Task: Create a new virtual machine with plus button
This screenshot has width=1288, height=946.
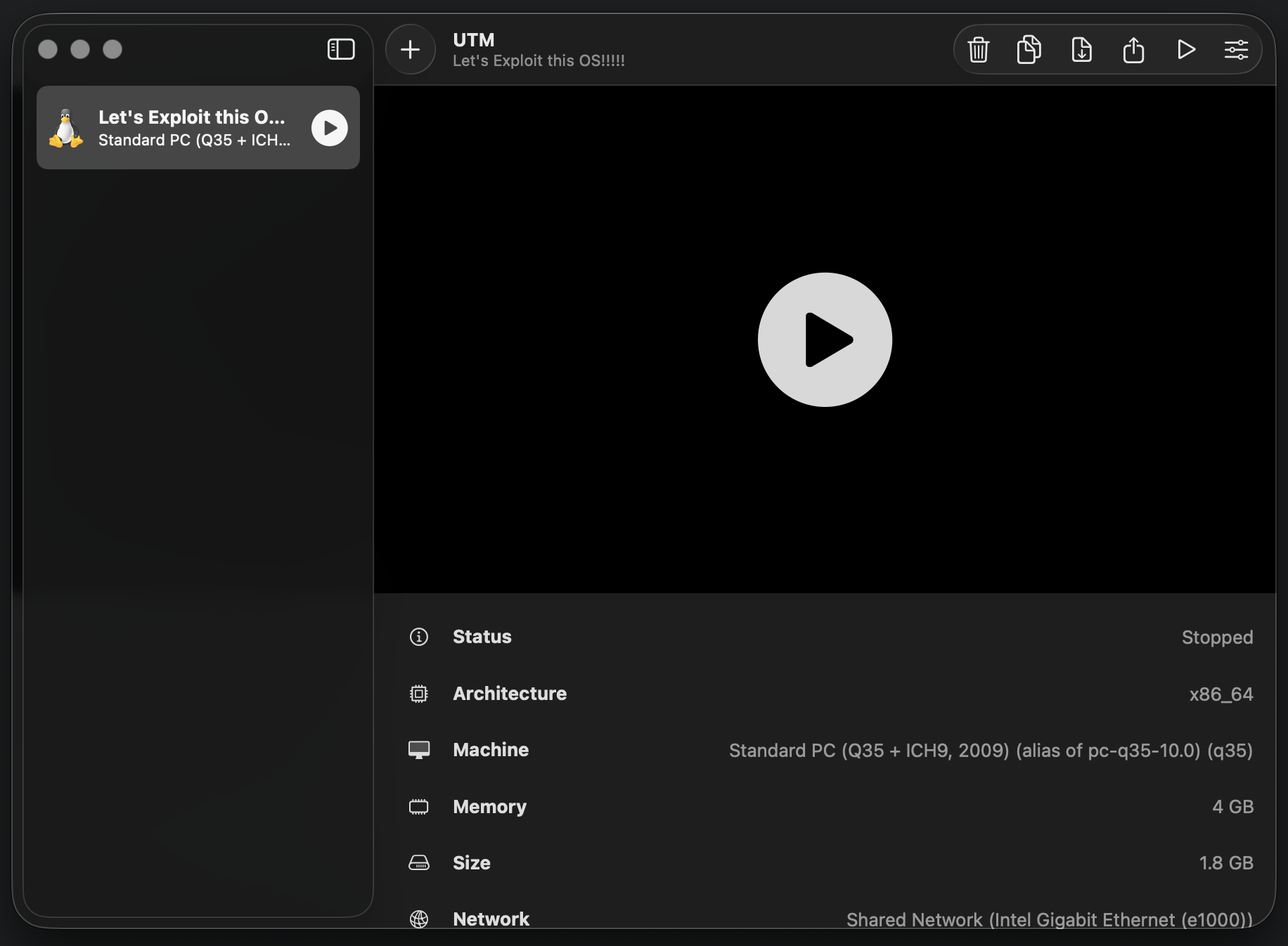Action: (411, 49)
